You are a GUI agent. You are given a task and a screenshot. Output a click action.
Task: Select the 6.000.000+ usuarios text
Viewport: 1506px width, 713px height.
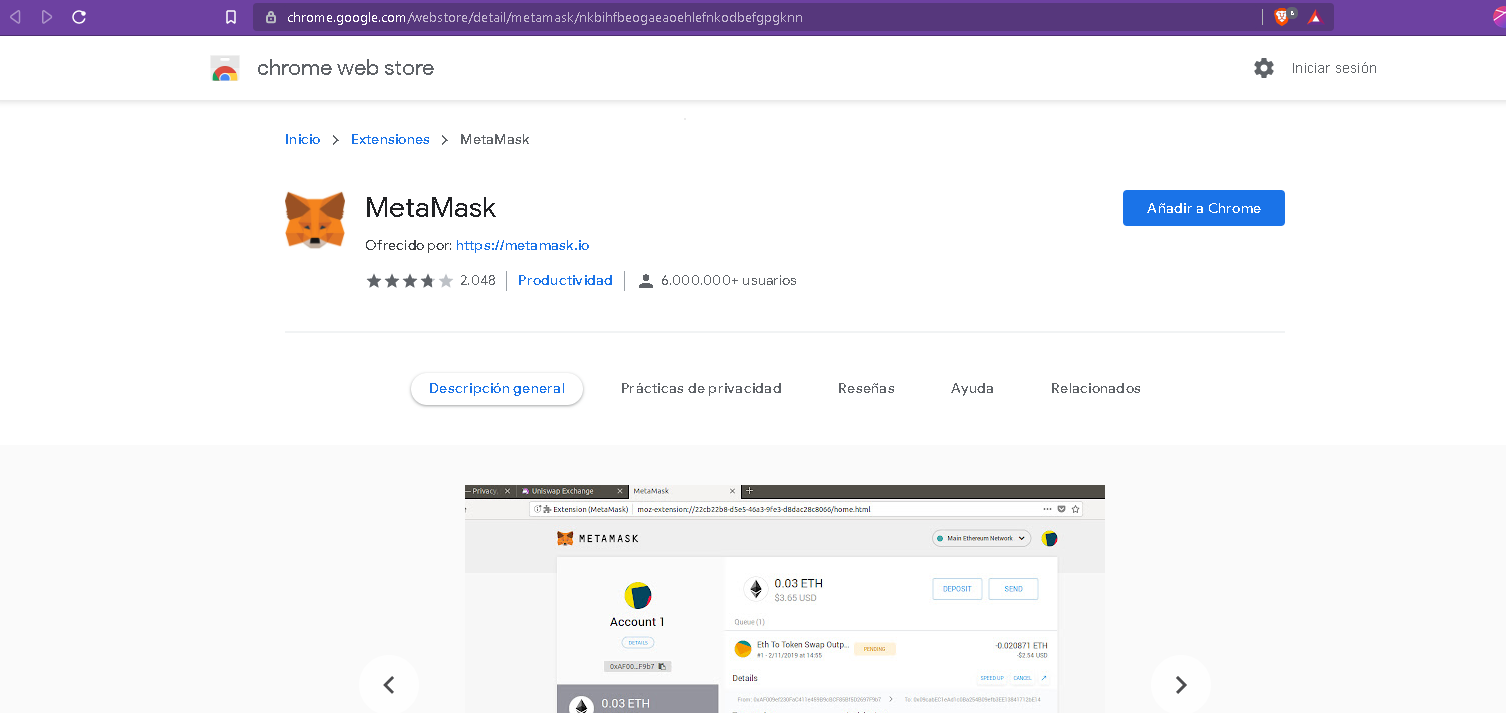[x=729, y=281]
